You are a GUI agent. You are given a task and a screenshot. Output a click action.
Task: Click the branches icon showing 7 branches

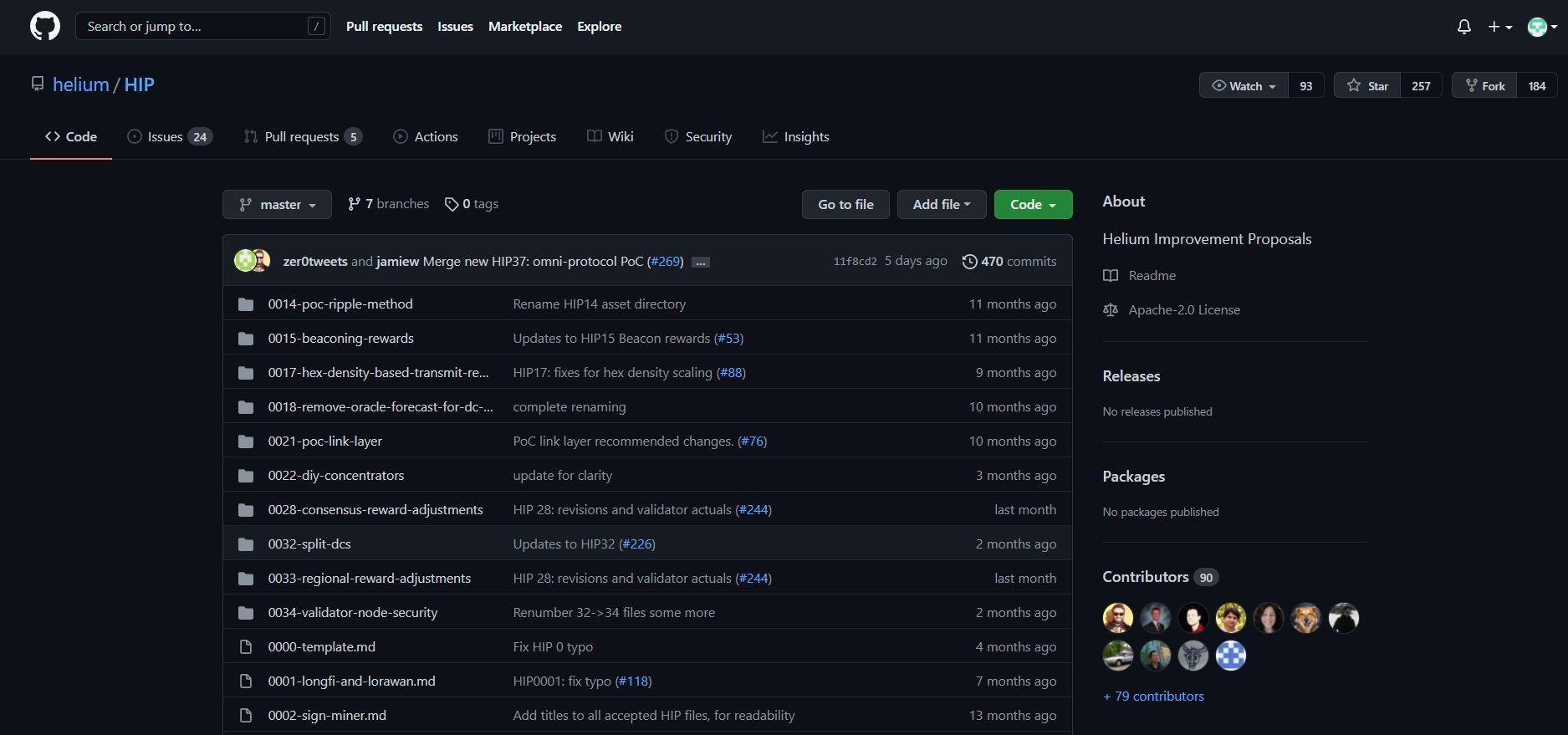(355, 204)
